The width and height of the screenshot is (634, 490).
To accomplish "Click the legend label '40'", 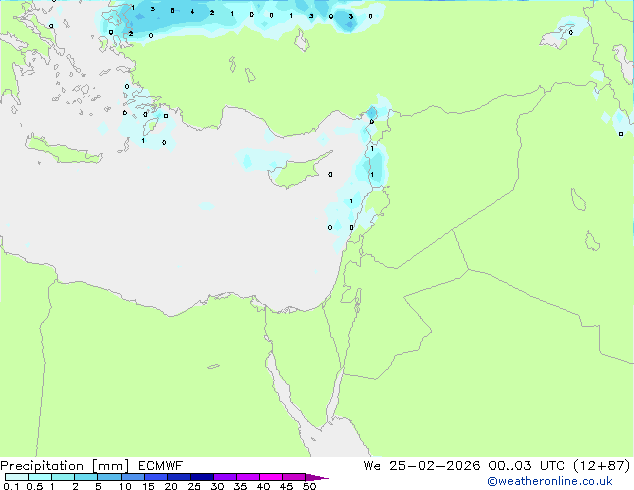I will click(263, 486).
